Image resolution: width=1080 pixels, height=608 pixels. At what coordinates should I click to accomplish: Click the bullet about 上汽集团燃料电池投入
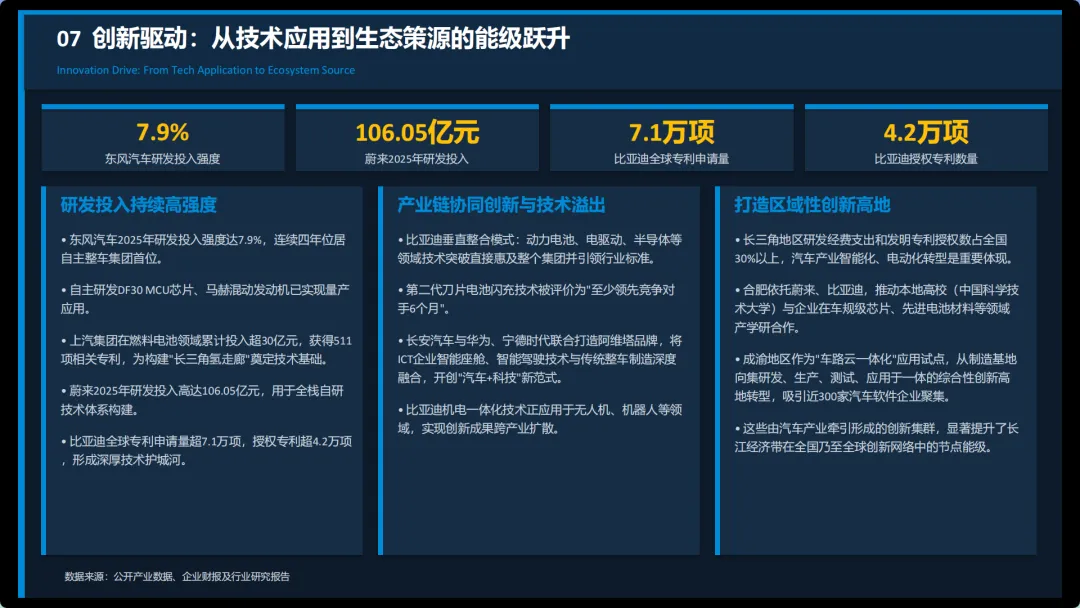coord(206,350)
